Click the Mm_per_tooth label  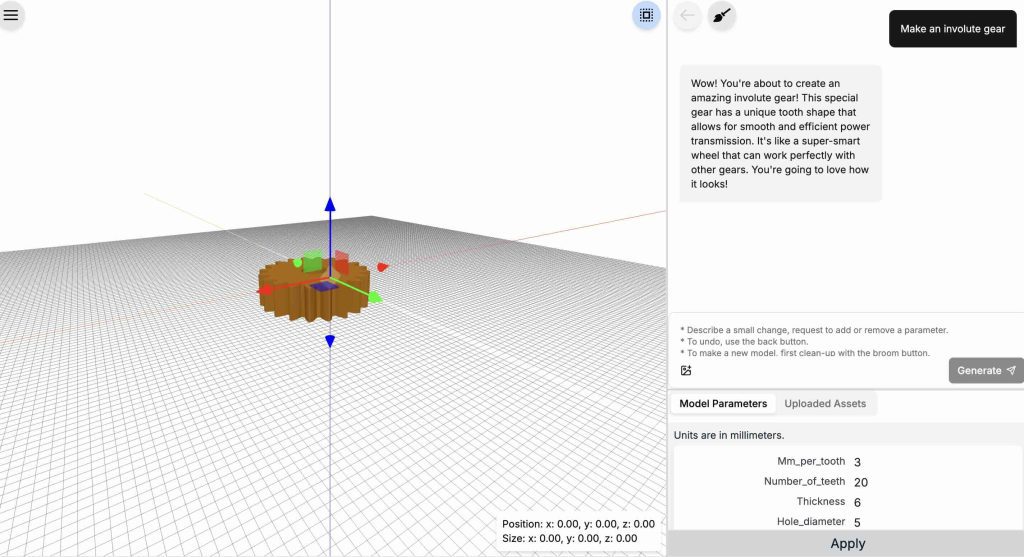(810, 461)
